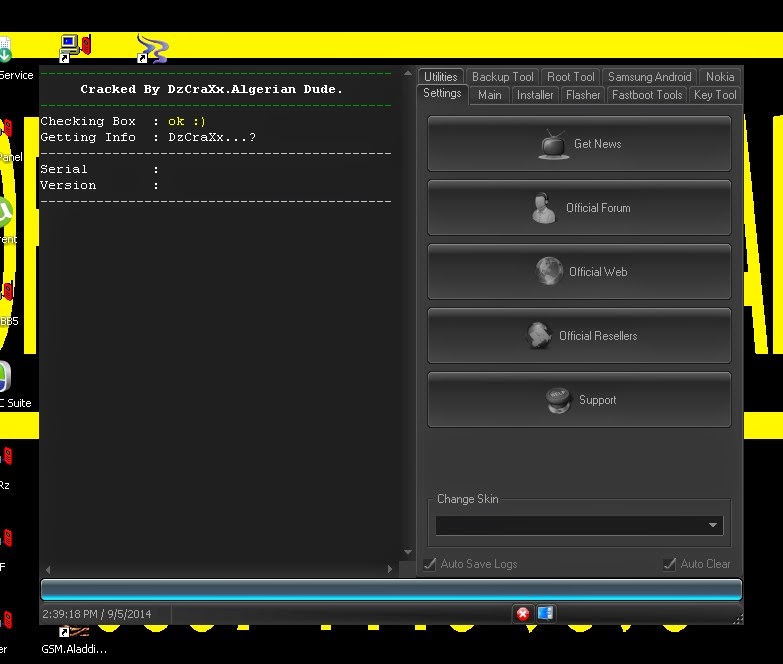Click the log scroll left arrow
This screenshot has height=664, width=783.
tap(48, 569)
